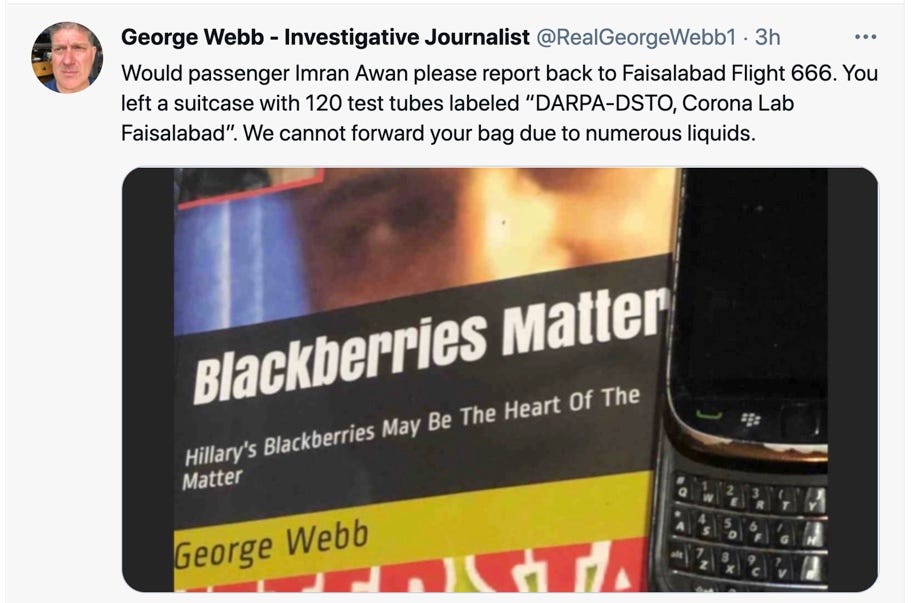The height and width of the screenshot is (603, 912).
Task: Click the George Webb author name on book cover
Action: tap(272, 544)
